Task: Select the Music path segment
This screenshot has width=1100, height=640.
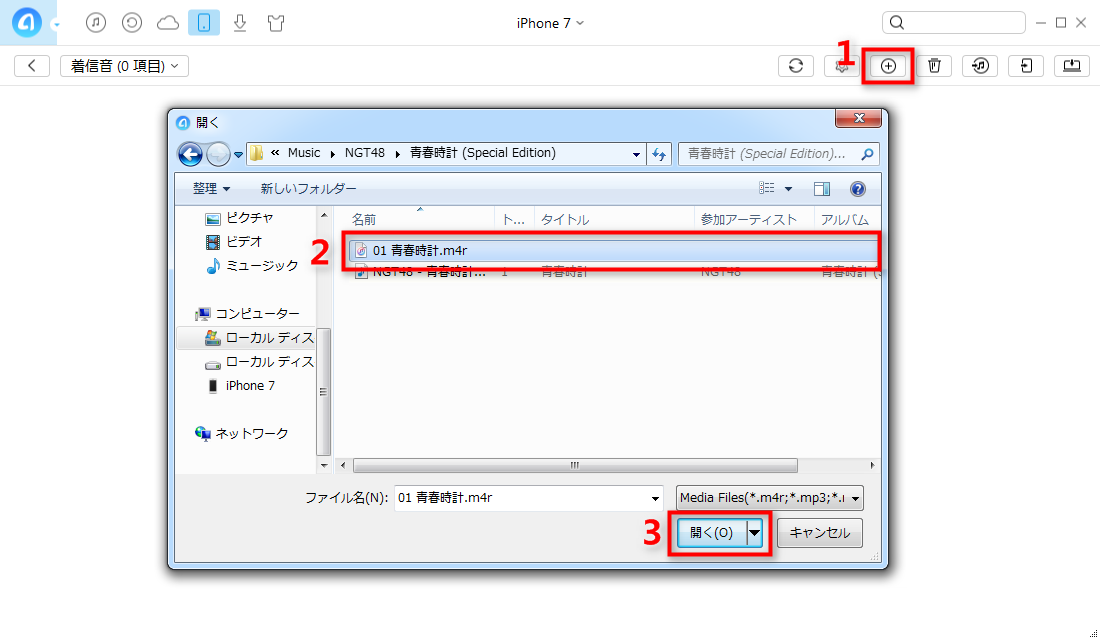Action: click(304, 153)
